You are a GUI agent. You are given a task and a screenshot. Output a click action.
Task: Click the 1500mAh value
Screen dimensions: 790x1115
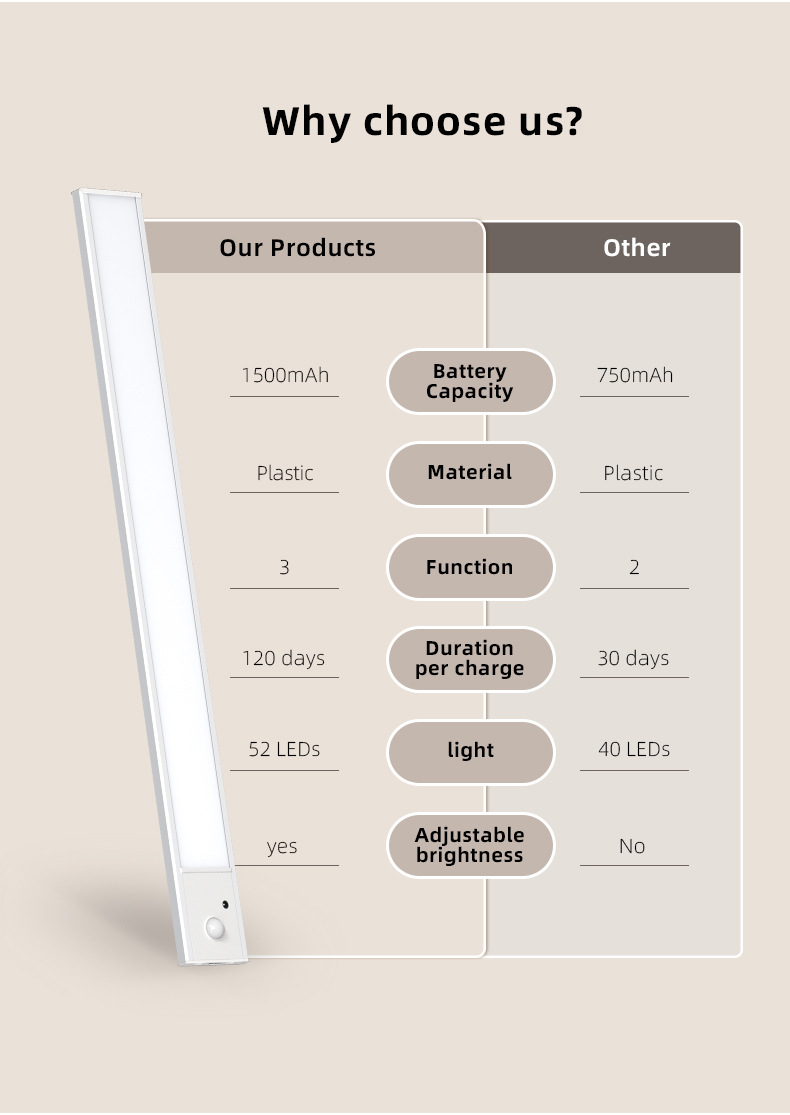coord(285,375)
